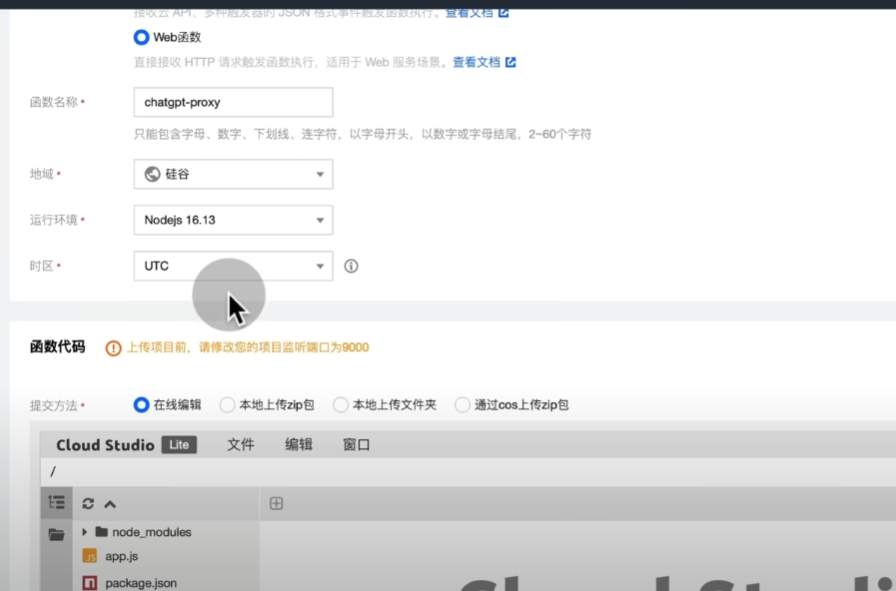The image size is (896, 591).
Task: Open the 窗口 menu in Cloud Studio
Action: tap(357, 445)
